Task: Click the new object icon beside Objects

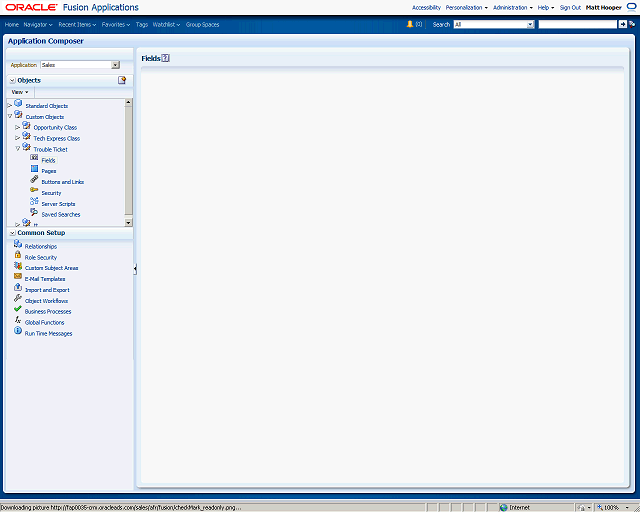Action: pos(122,80)
